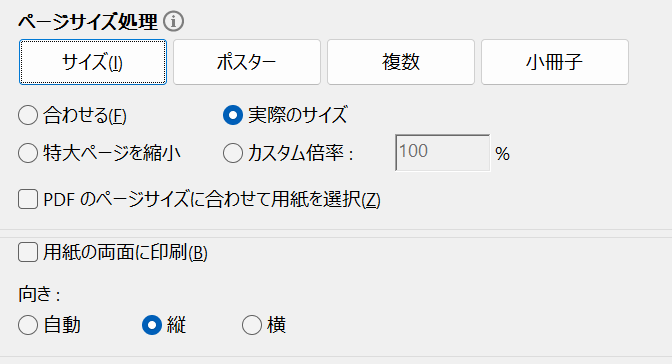Enable the カスタム倍率 radio button
The height and width of the screenshot is (364, 672).
click(233, 153)
